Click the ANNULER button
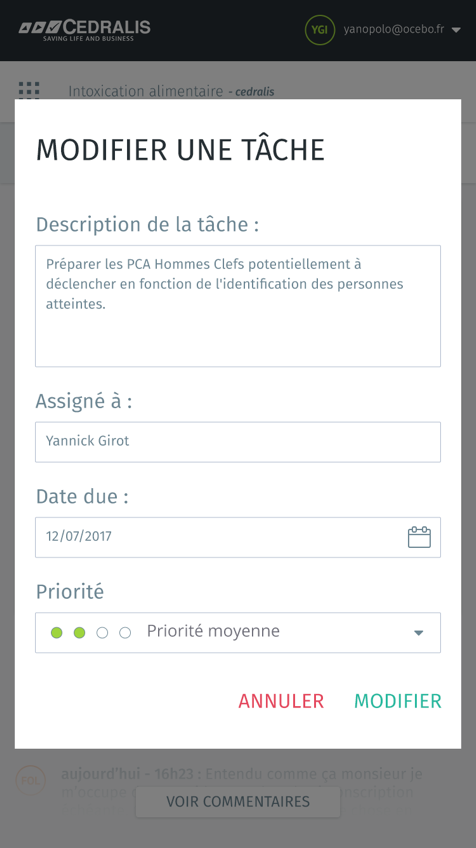 (x=281, y=701)
